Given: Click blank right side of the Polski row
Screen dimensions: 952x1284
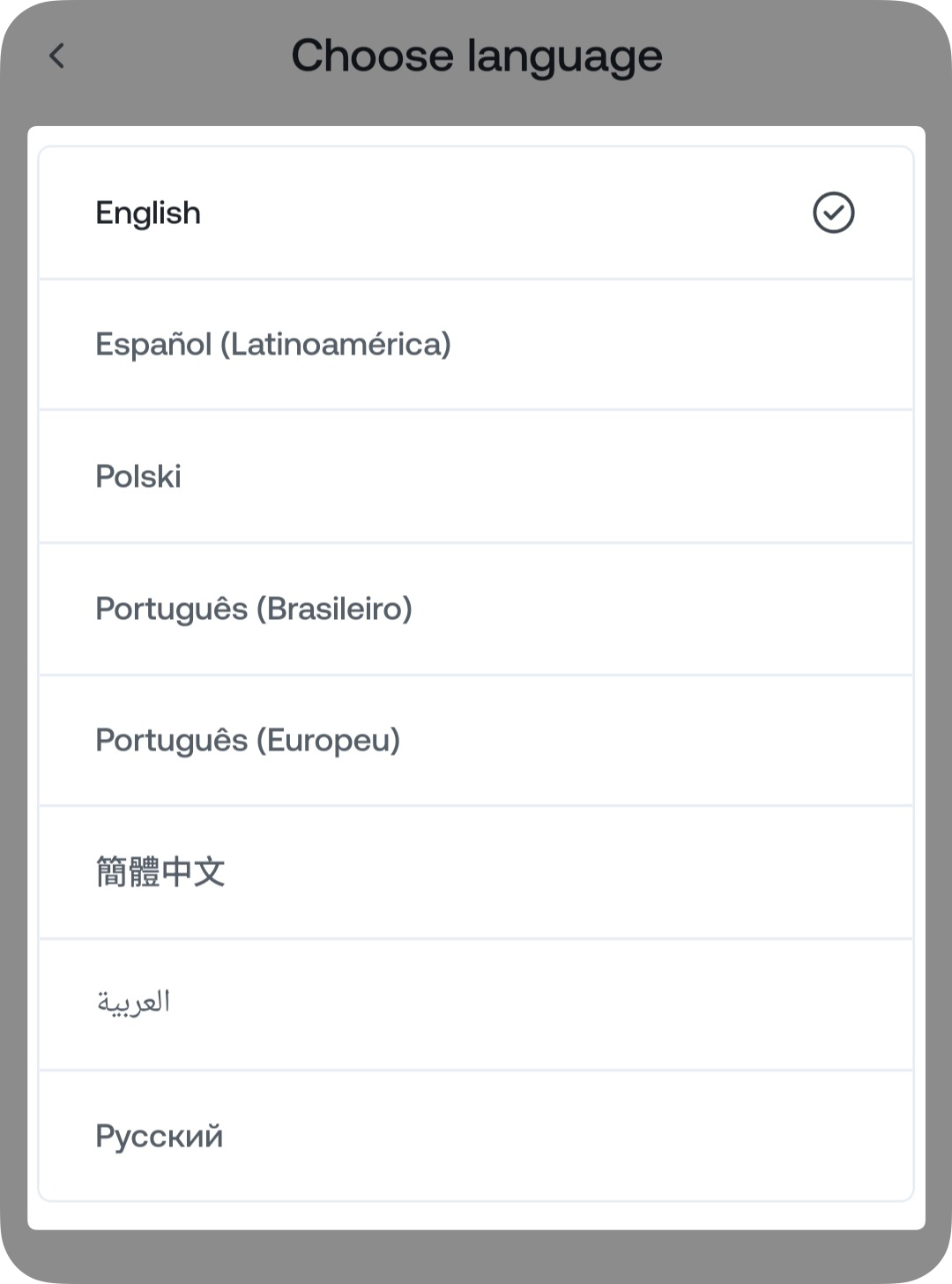Looking at the screenshot, I should 749,476.
